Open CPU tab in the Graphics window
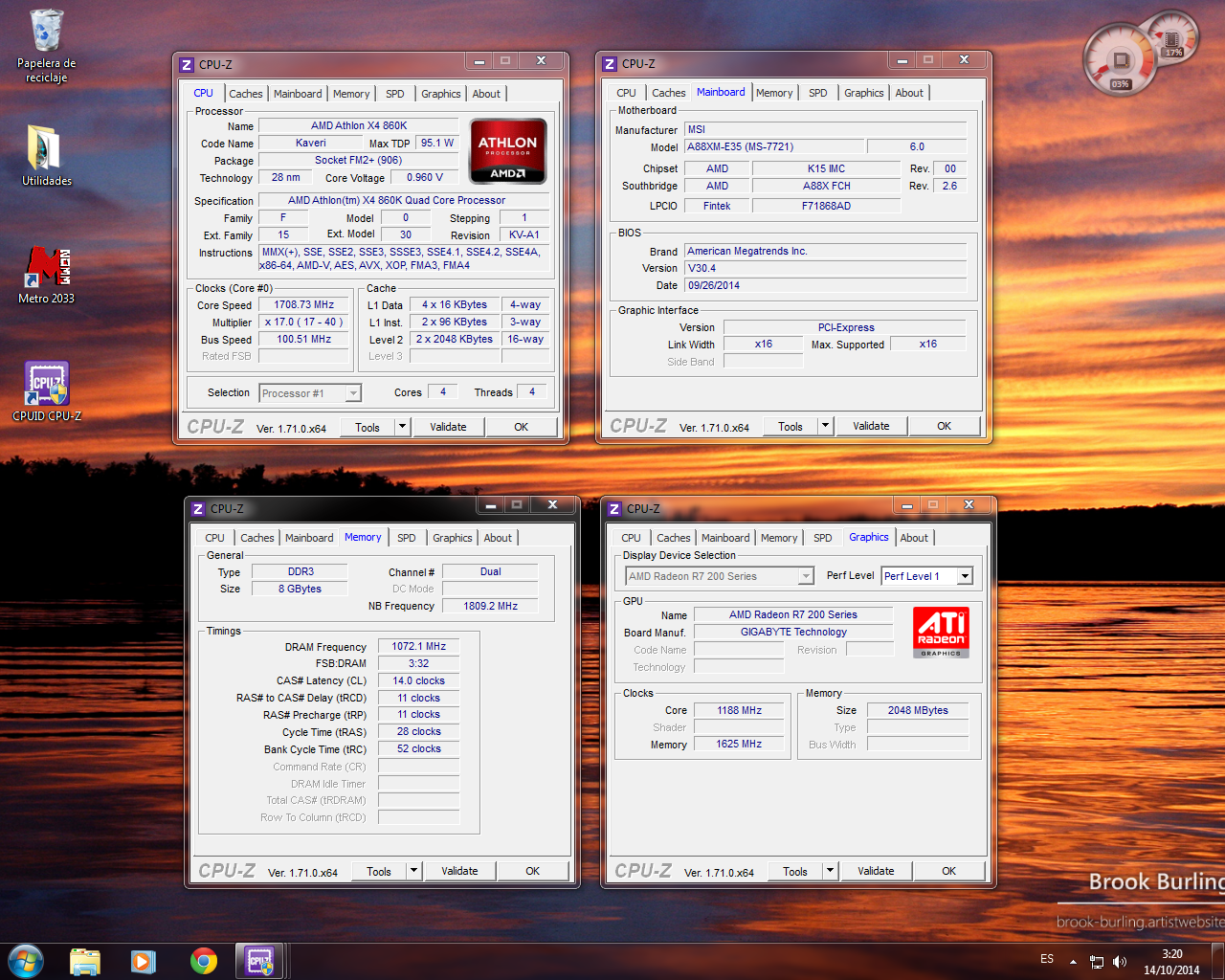Image resolution: width=1225 pixels, height=980 pixels. 632,538
